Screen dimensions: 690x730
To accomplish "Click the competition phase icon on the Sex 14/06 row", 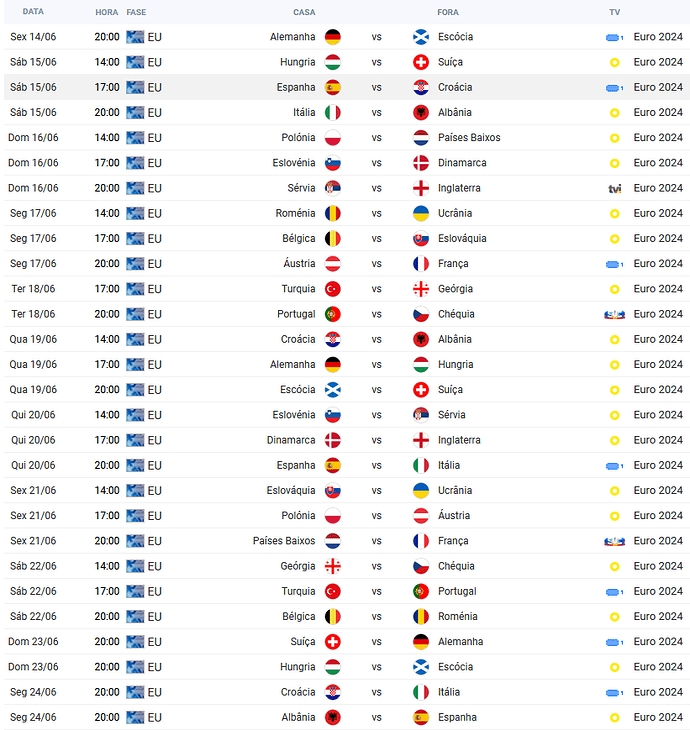I will [x=135, y=37].
